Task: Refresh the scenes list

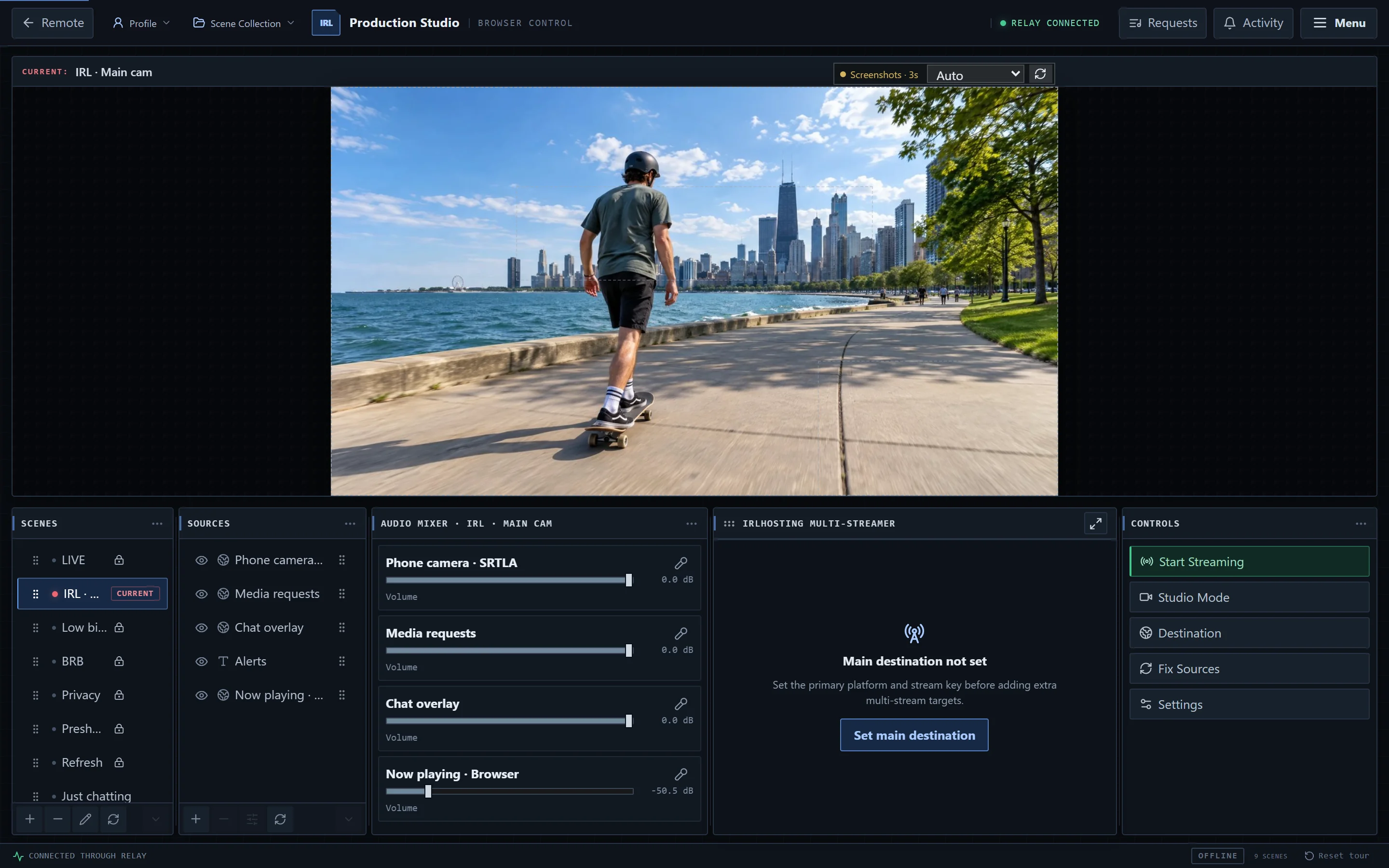Action: (113, 819)
